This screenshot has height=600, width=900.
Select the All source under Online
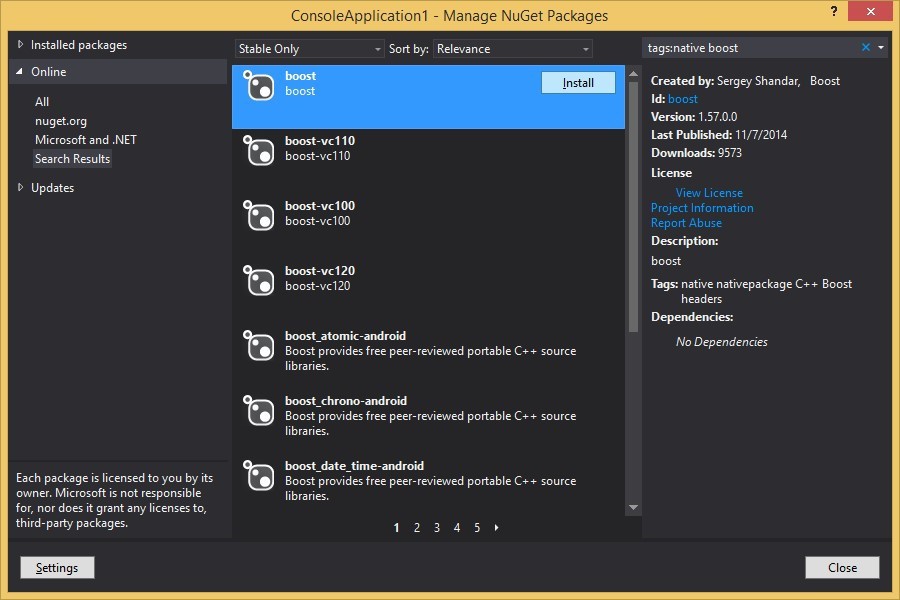coord(42,102)
